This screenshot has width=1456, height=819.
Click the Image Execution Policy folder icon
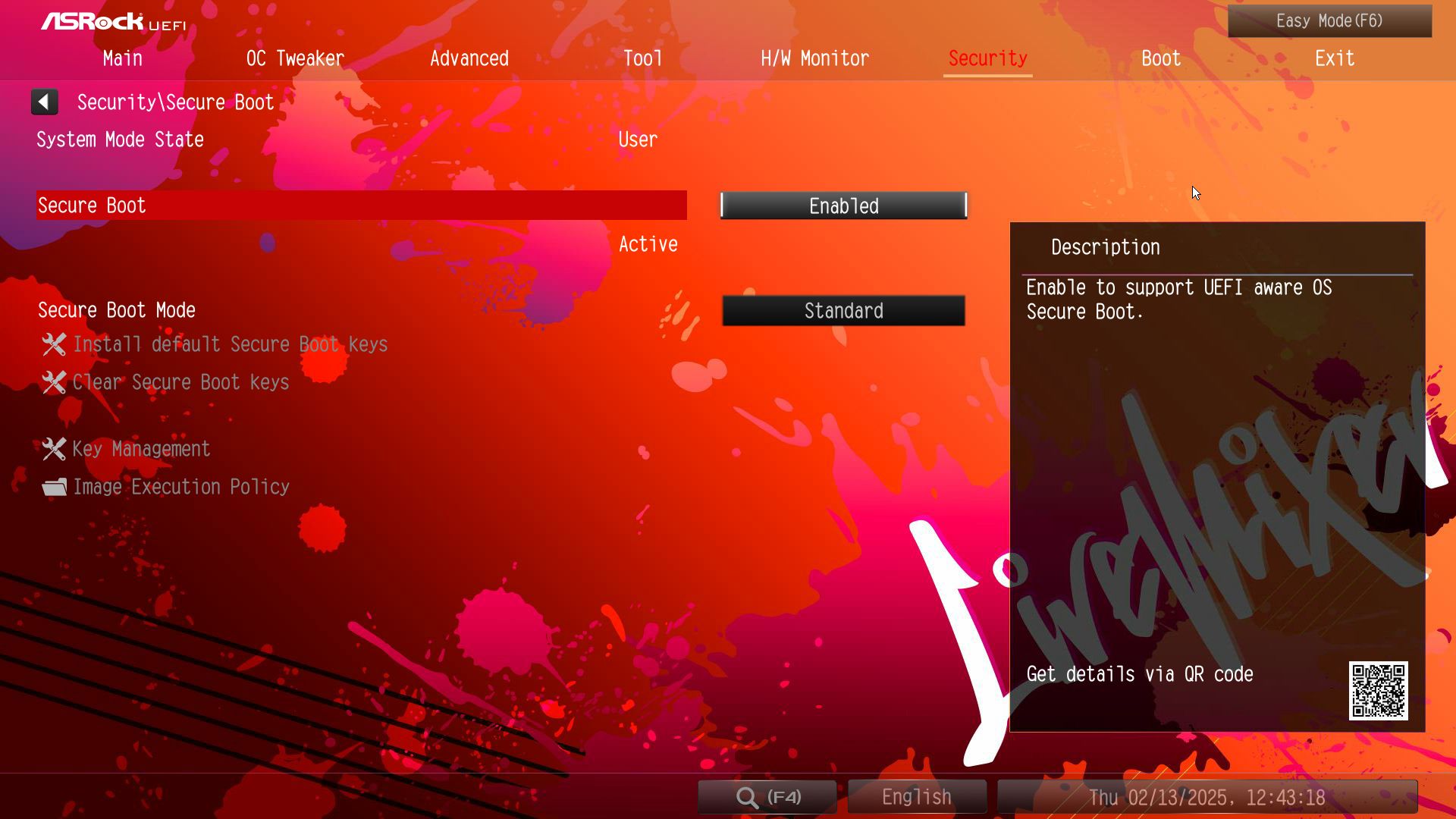click(54, 487)
